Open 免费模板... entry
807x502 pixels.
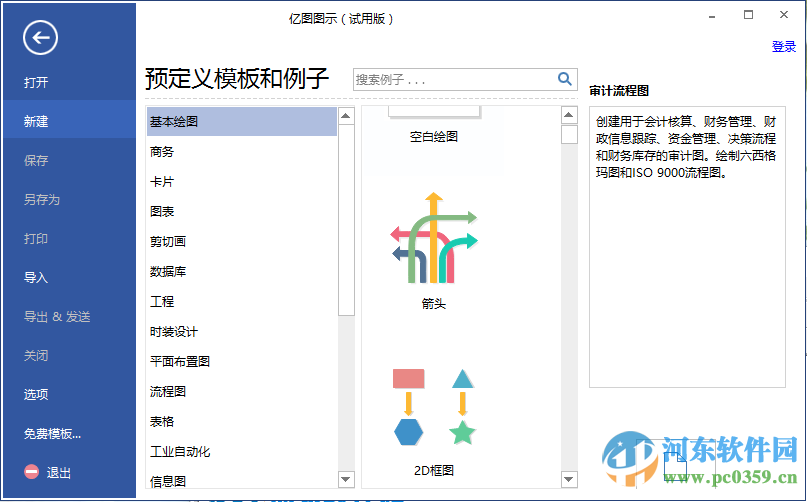coord(52,434)
